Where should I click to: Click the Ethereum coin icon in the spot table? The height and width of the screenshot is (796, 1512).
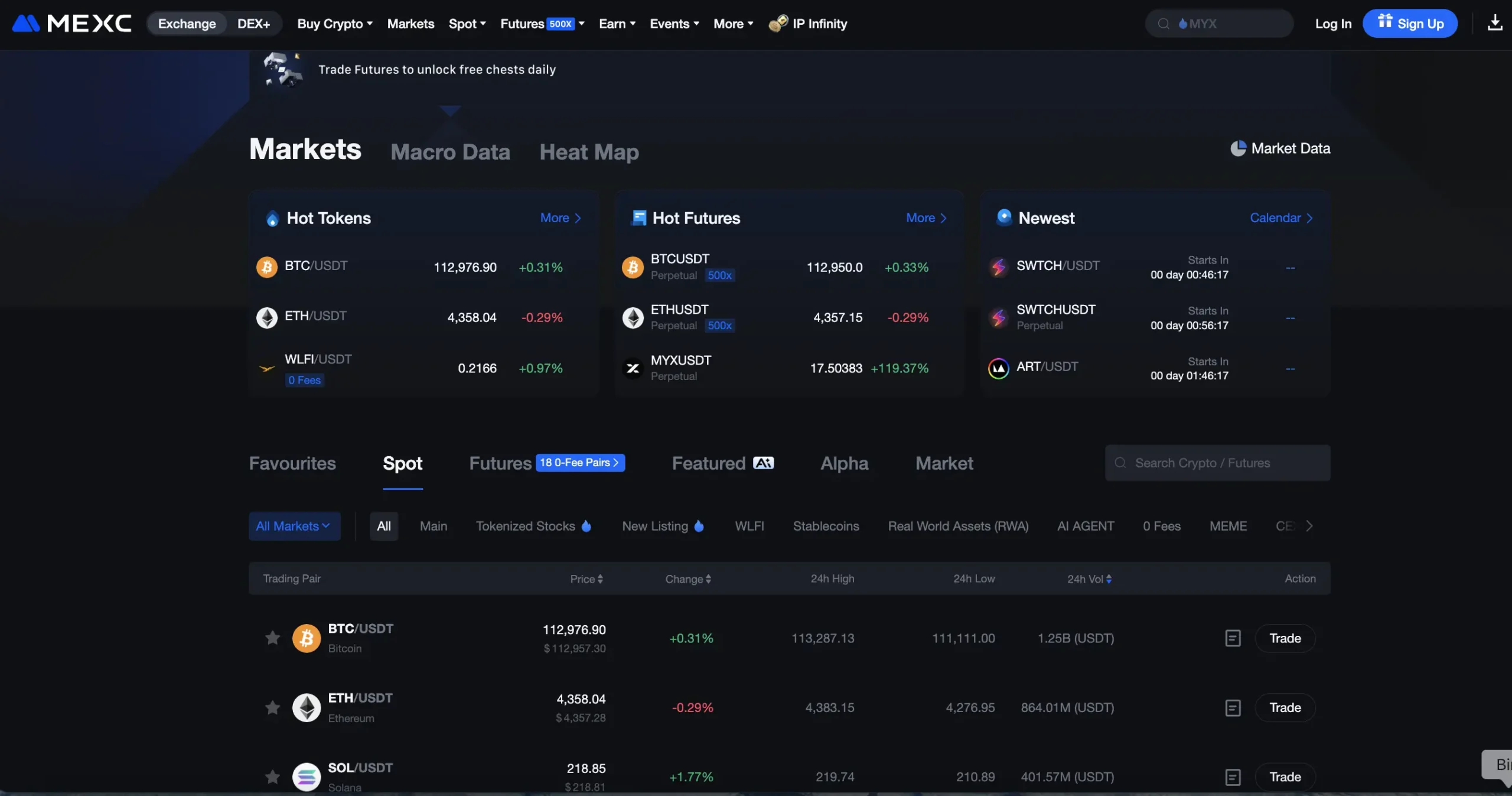pyautogui.click(x=307, y=707)
